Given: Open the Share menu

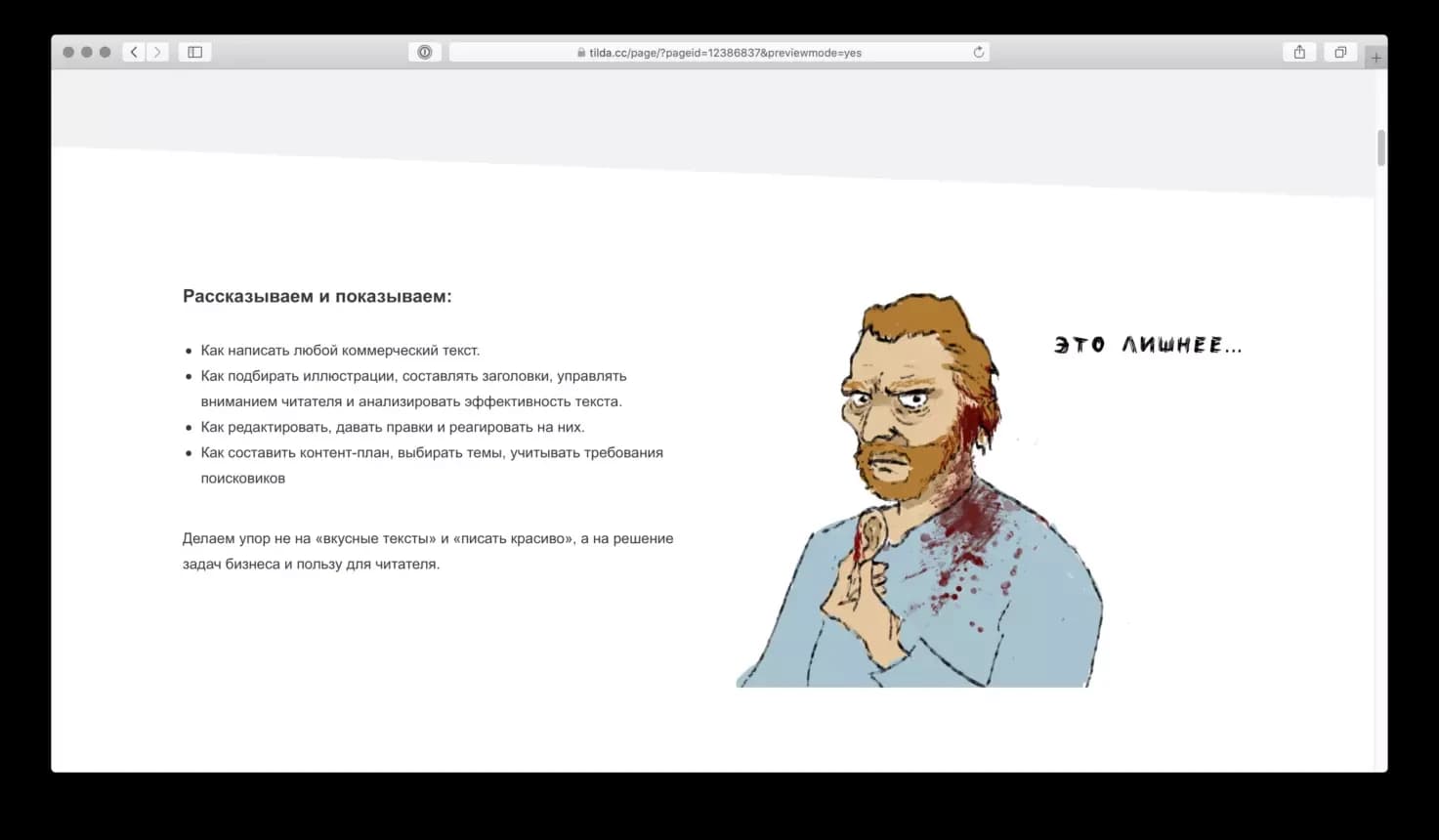Looking at the screenshot, I should coord(1299,52).
